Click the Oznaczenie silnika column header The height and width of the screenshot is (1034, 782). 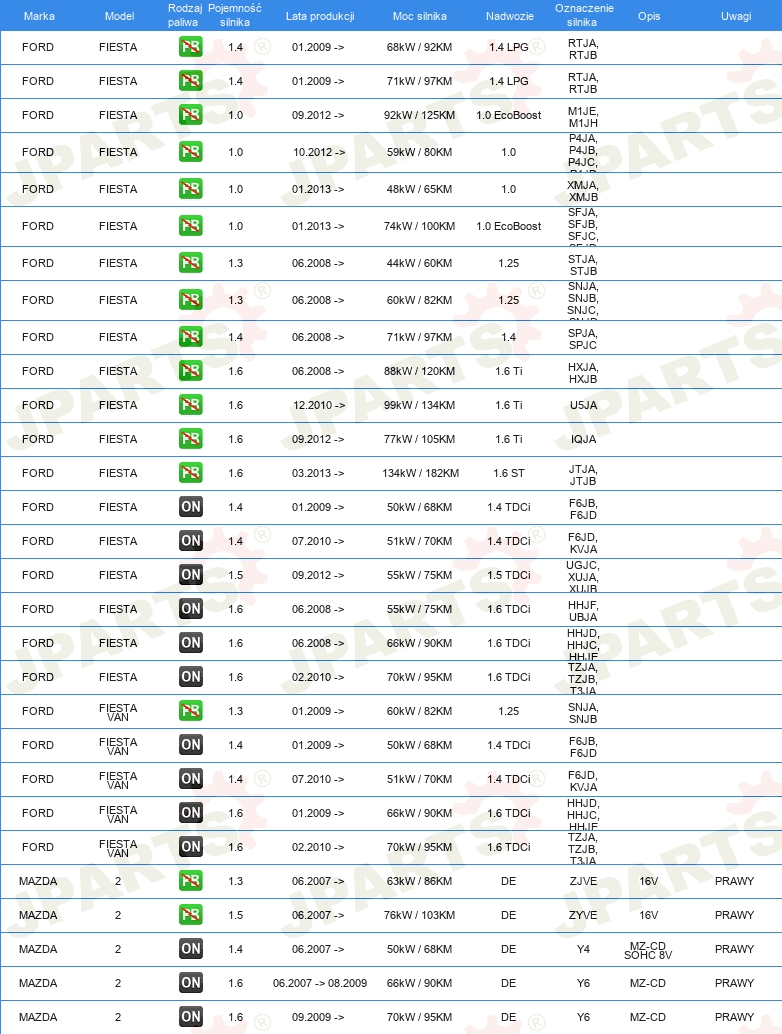coord(584,15)
